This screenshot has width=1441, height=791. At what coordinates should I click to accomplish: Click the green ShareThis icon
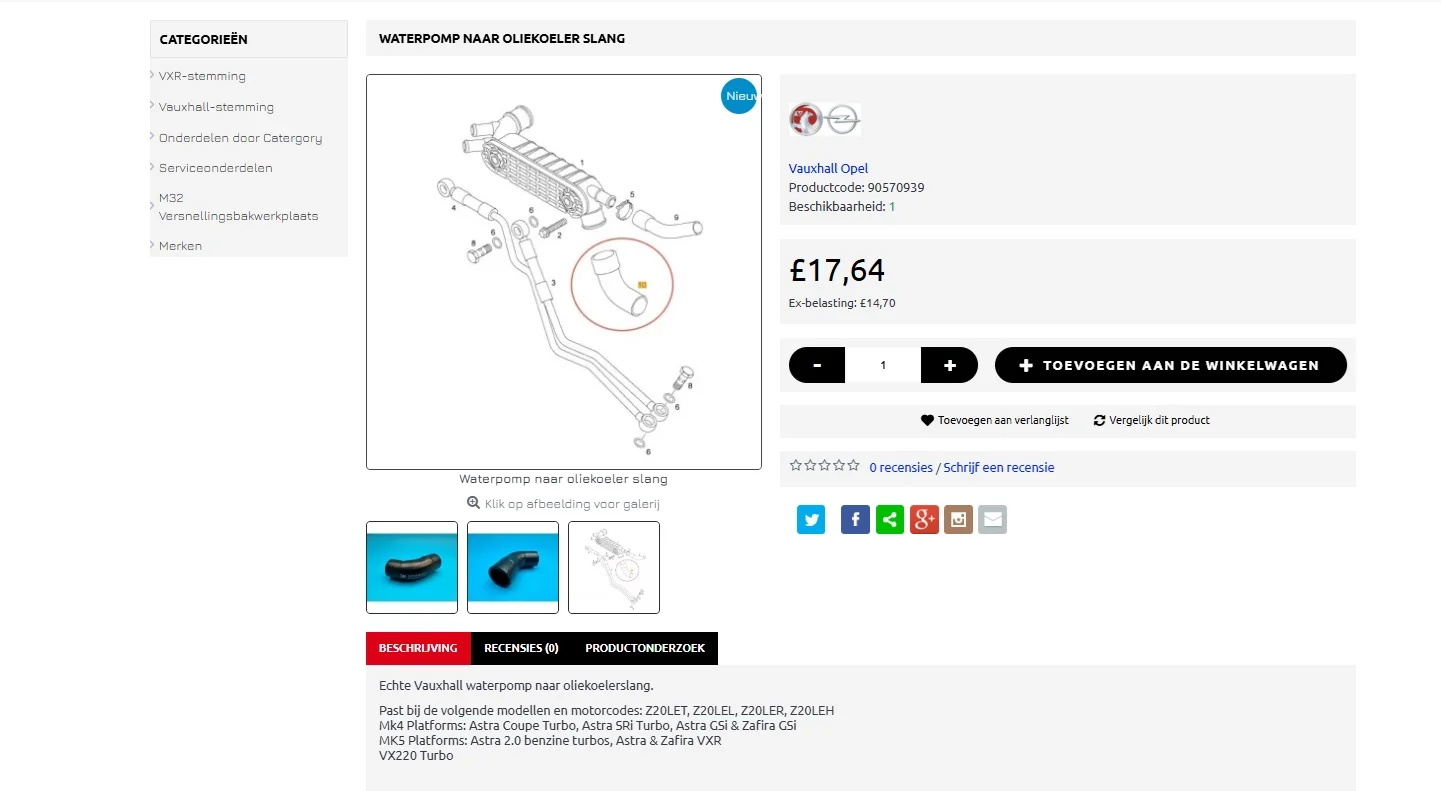click(890, 520)
